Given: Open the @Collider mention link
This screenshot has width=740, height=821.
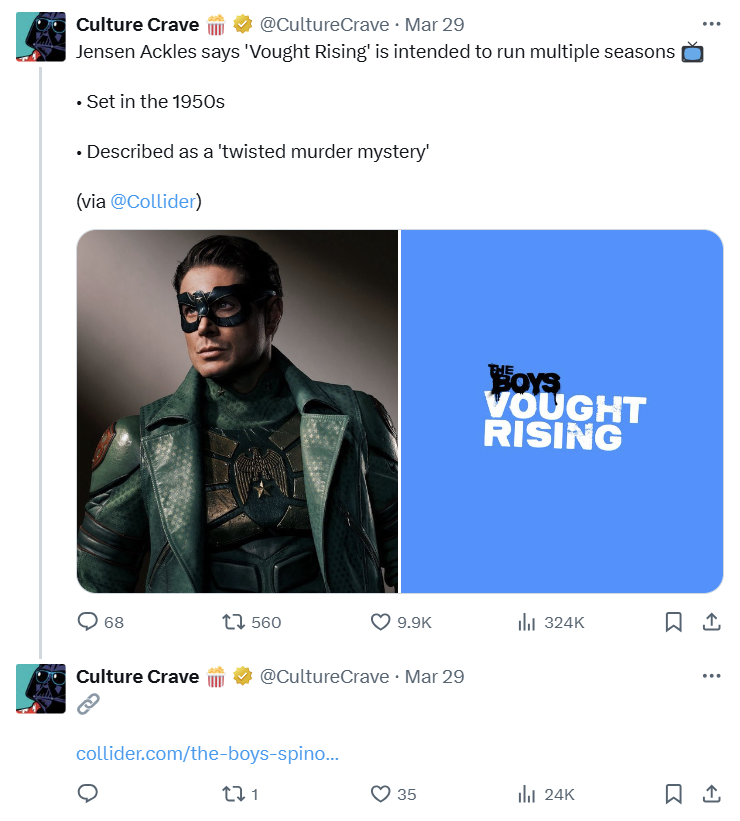Looking at the screenshot, I should coord(153,201).
